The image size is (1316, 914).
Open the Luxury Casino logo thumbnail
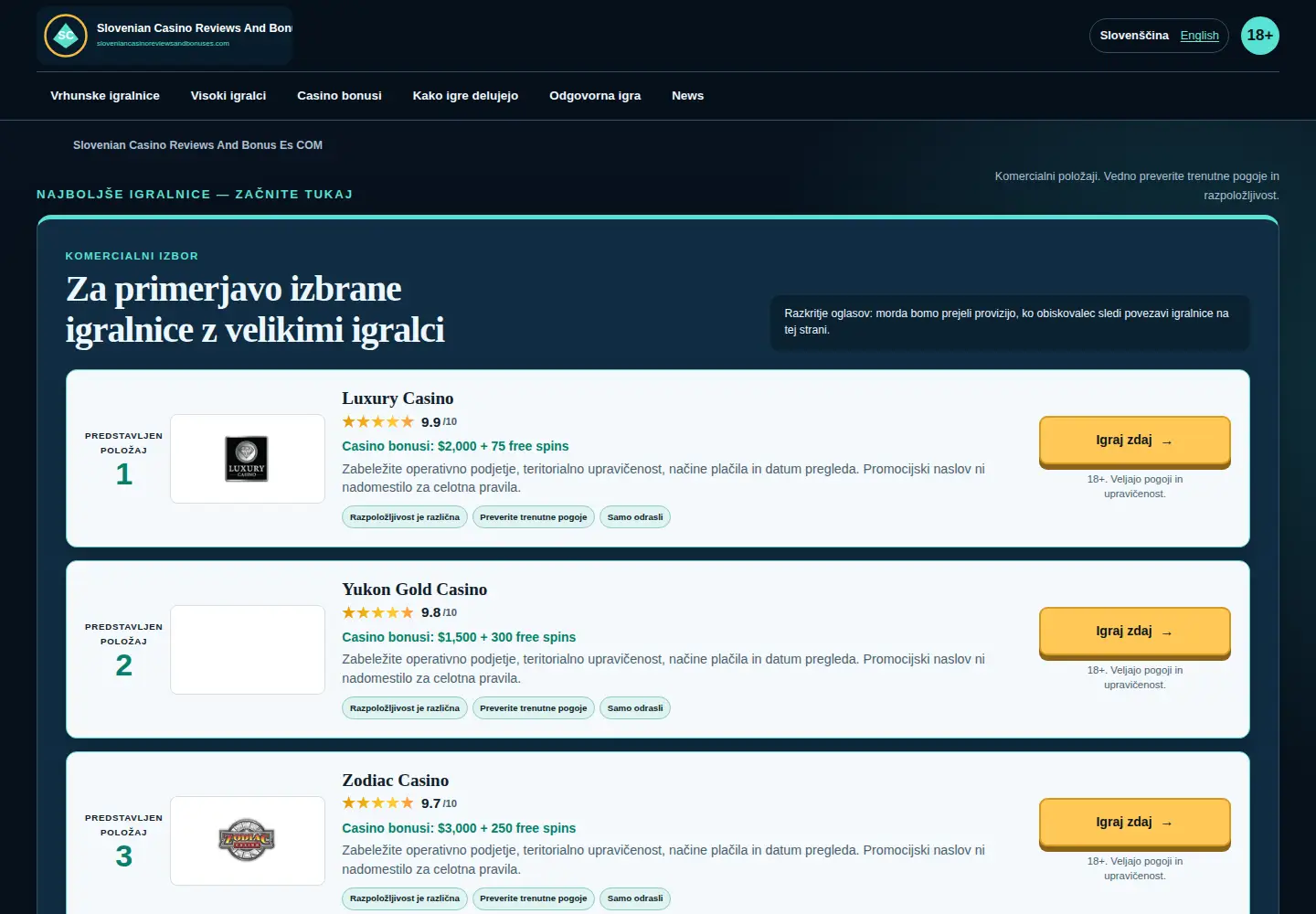click(x=248, y=459)
